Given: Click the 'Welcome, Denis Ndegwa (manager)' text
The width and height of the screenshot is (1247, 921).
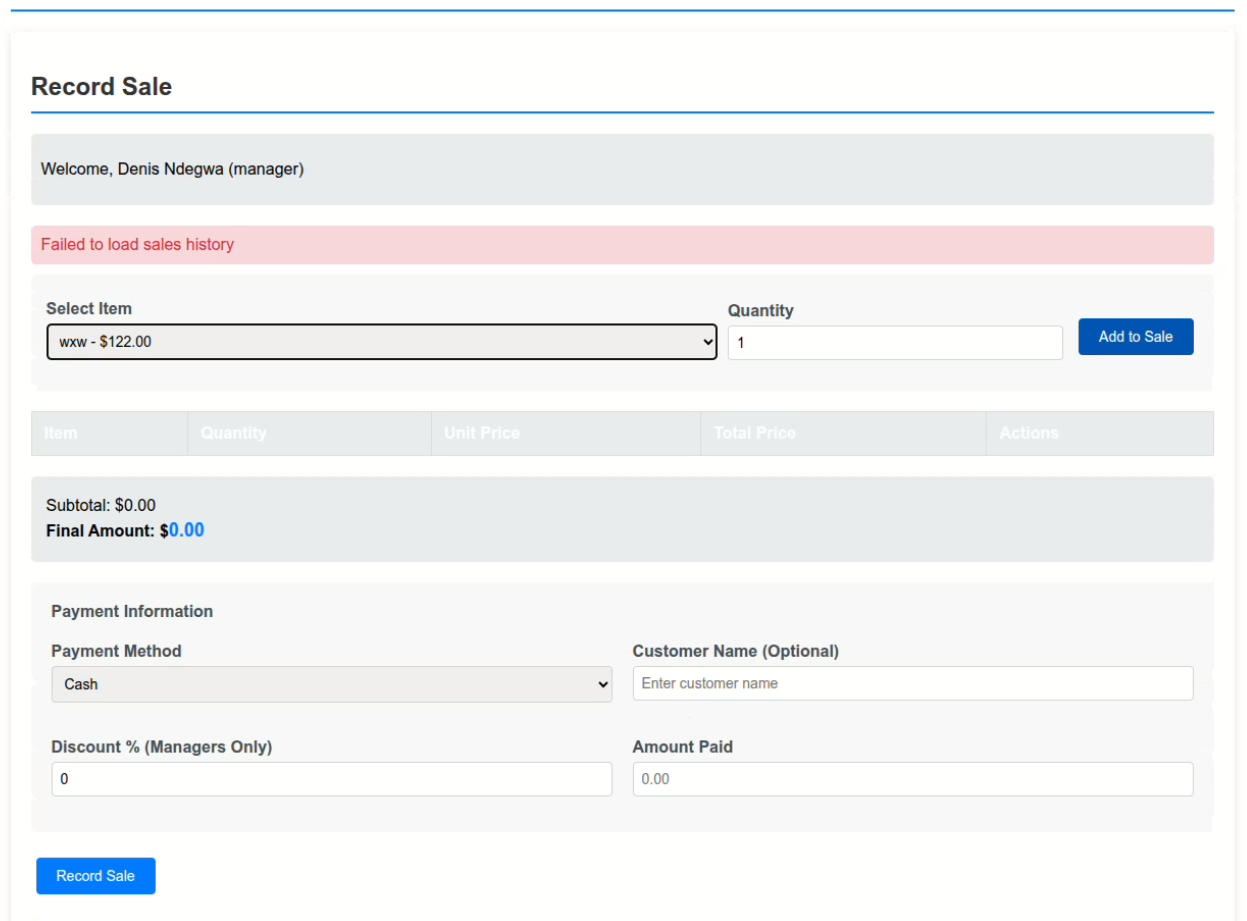Looking at the screenshot, I should (172, 169).
